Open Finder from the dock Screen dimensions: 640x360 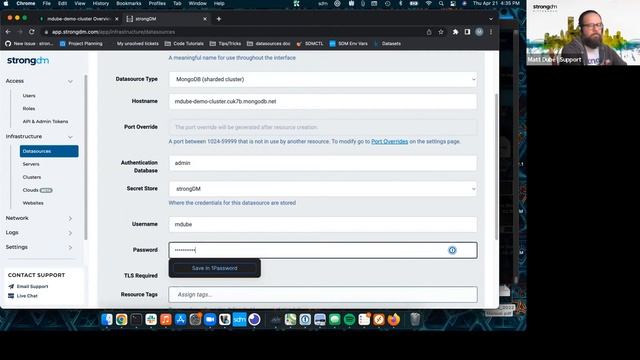pyautogui.click(x=107, y=319)
